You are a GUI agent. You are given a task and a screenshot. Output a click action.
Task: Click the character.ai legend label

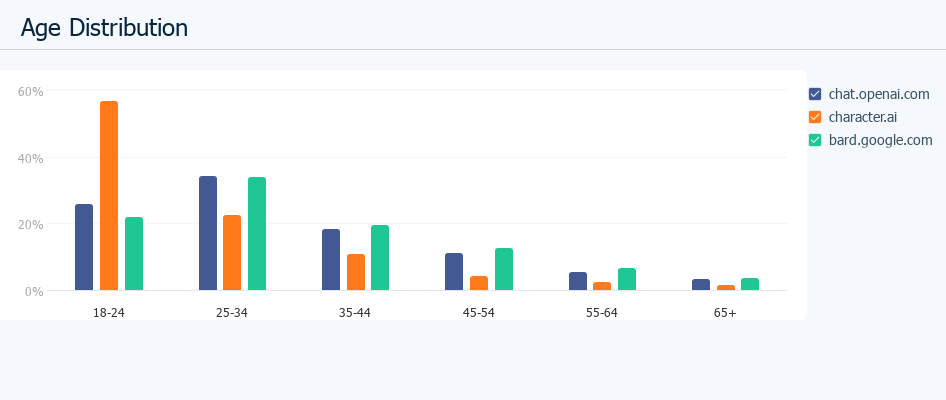[x=862, y=117]
